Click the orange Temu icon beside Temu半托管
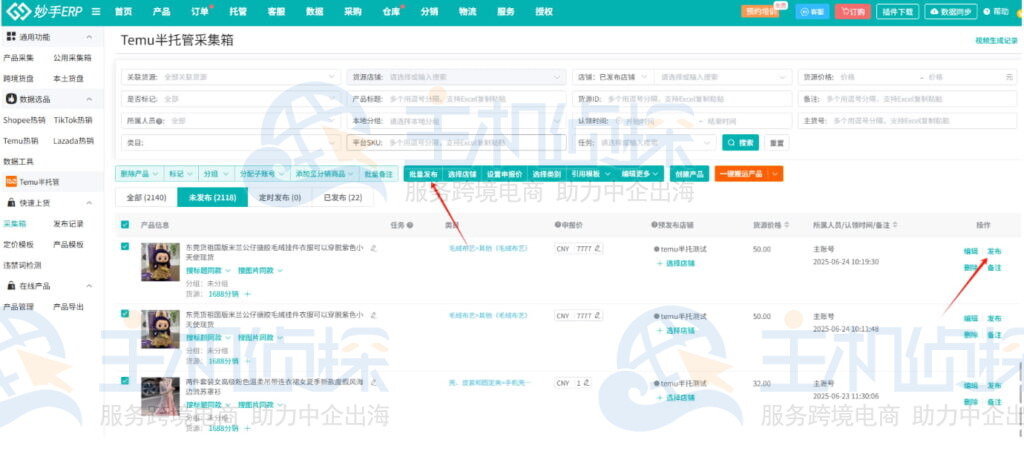Viewport: 1024px width, 451px height. 11,181
